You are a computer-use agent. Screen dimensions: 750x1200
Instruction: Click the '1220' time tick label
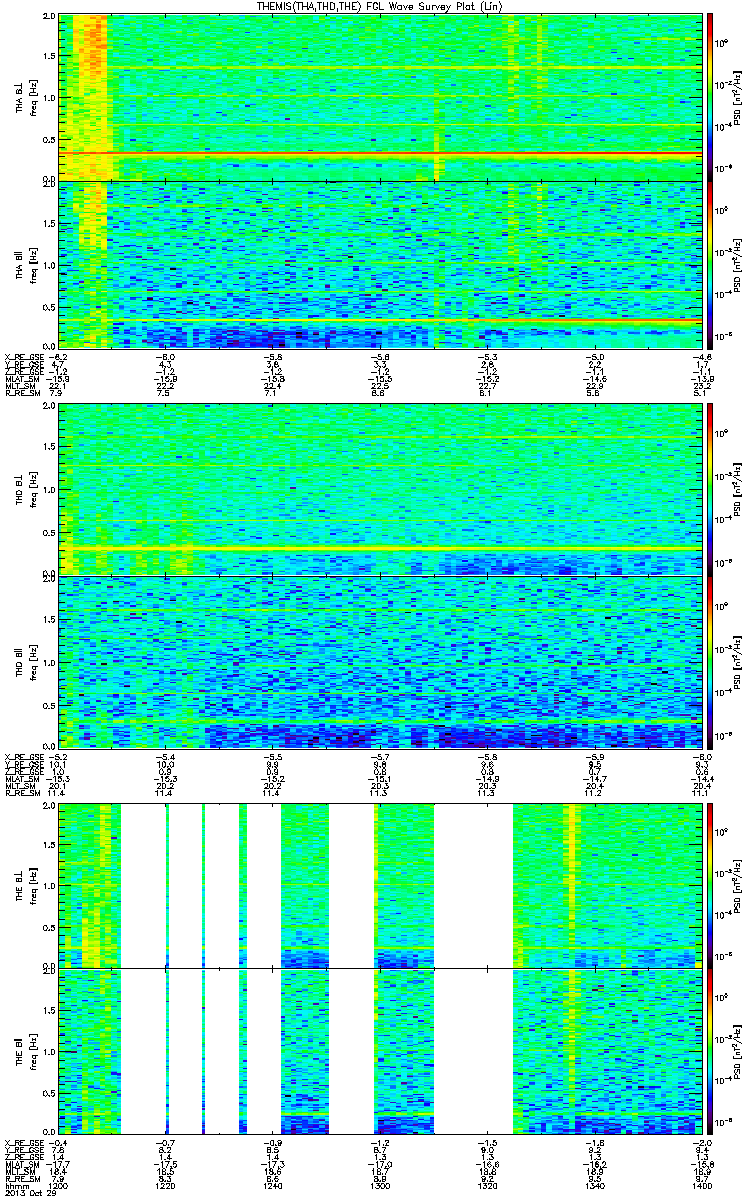[166, 1185]
